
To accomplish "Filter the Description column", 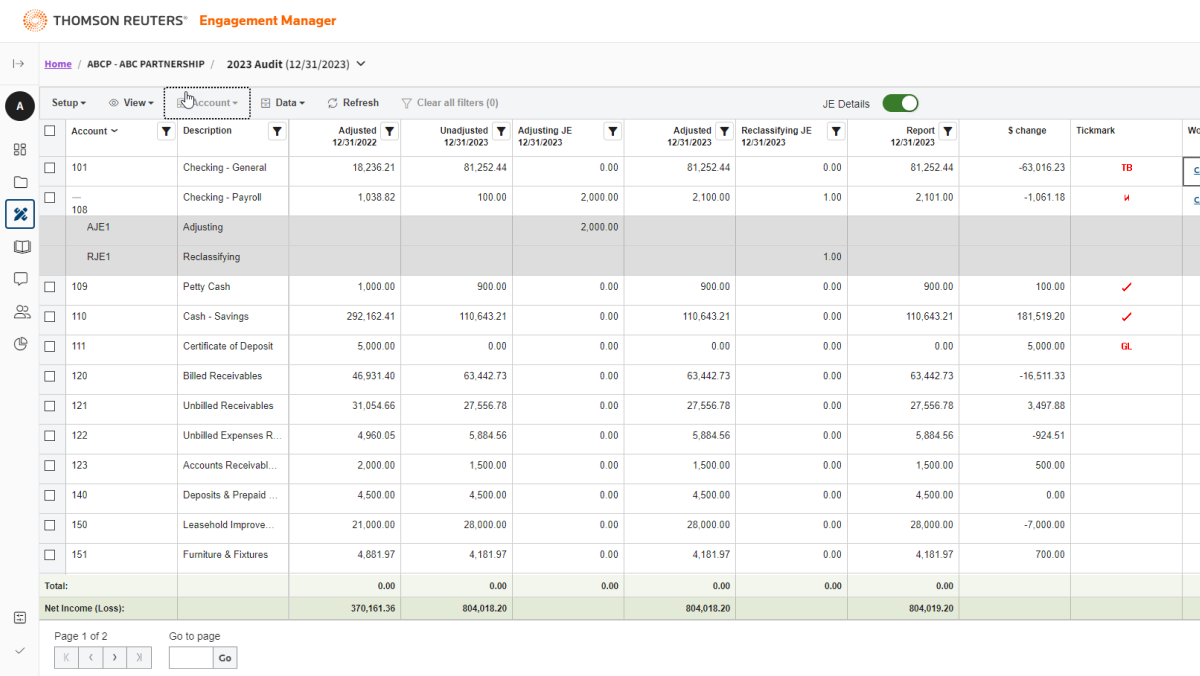I will click(277, 131).
